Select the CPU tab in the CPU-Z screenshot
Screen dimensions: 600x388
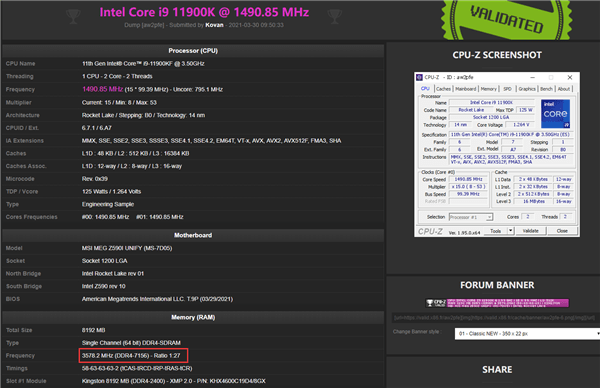tap(425, 89)
